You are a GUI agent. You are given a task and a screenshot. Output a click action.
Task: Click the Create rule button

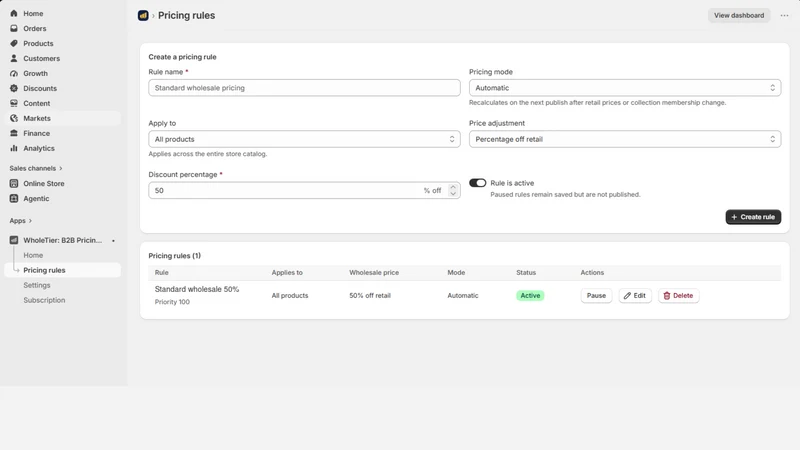[753, 217]
